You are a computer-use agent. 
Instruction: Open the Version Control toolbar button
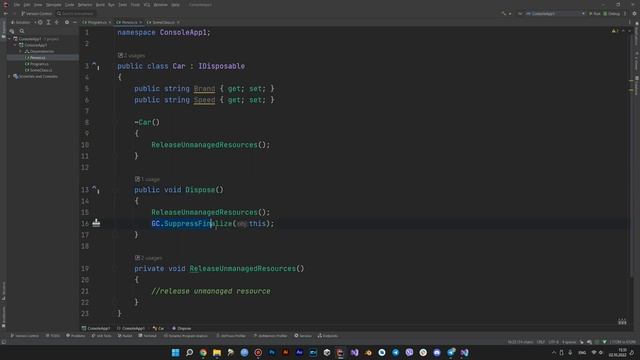(37, 13)
